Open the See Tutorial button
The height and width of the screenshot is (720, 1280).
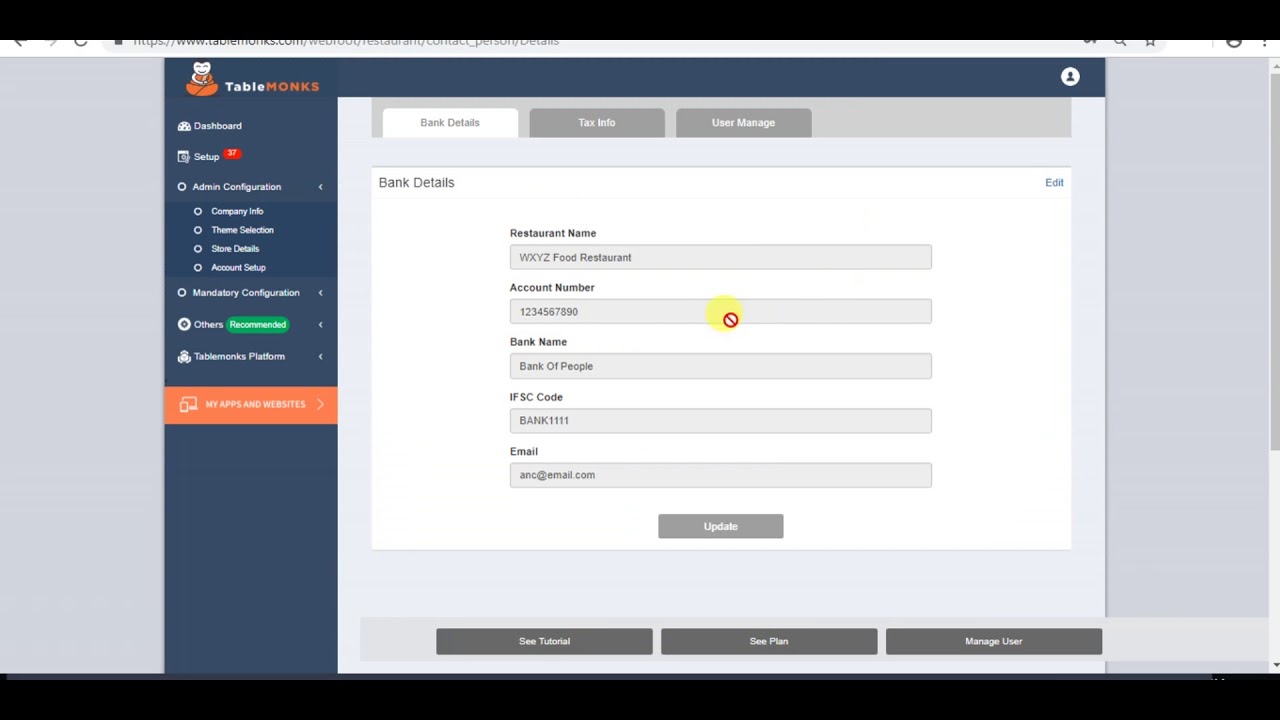[544, 641]
